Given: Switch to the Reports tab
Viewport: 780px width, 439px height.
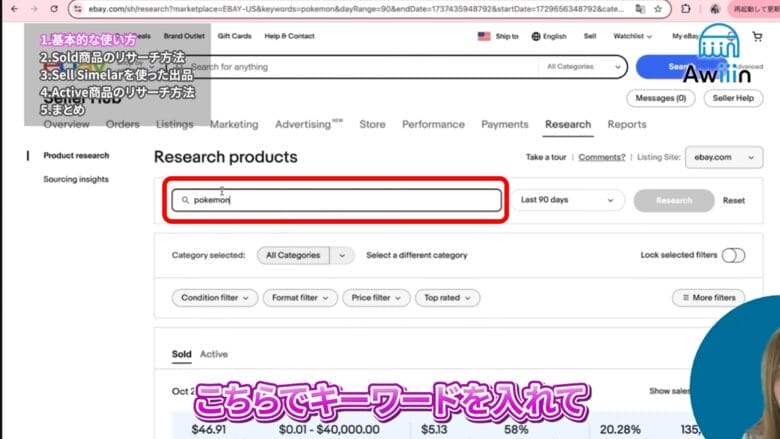Looking at the screenshot, I should (627, 124).
